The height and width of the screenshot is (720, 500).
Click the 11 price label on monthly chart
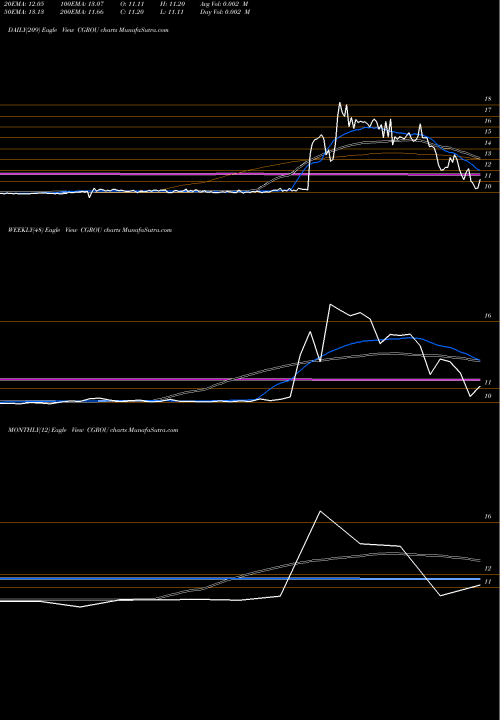point(488,582)
